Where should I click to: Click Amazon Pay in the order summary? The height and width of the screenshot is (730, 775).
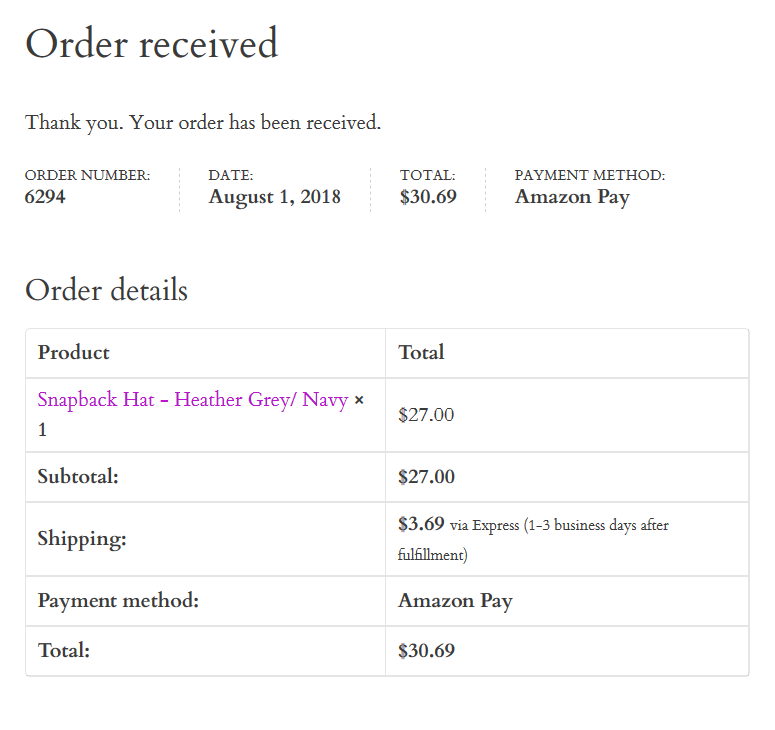572,197
